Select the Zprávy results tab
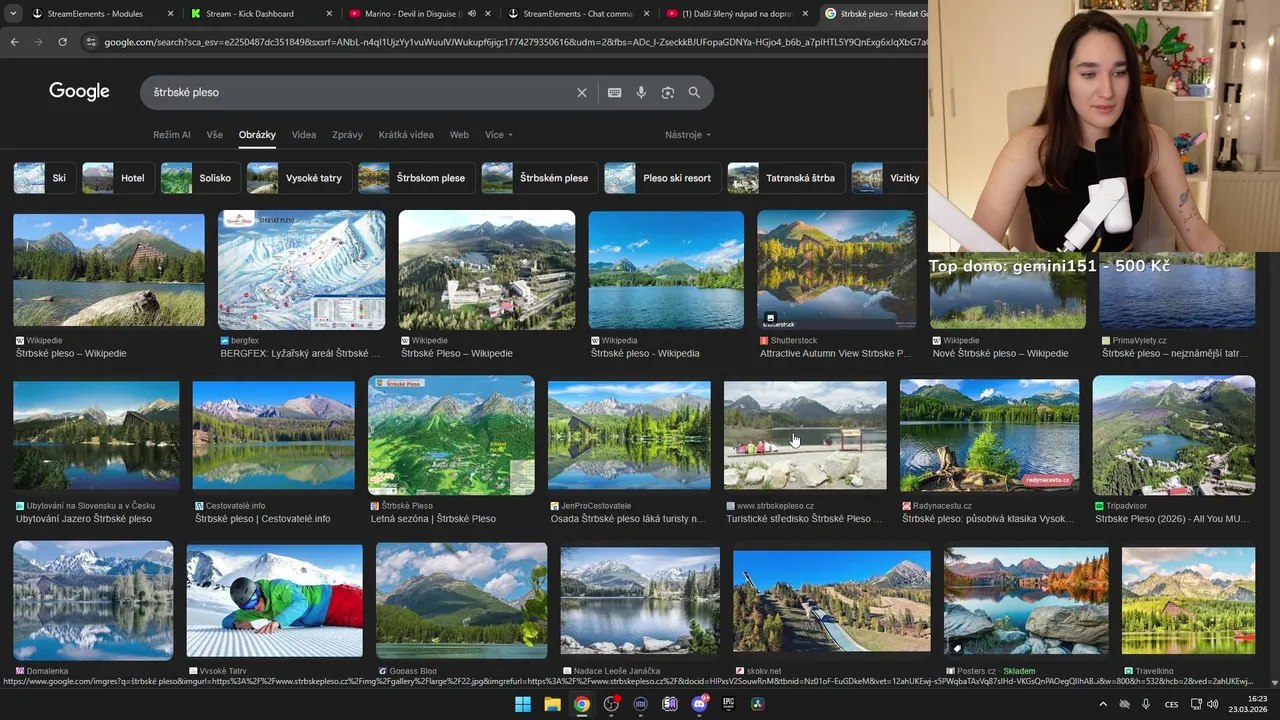This screenshot has height=720, width=1280. click(x=347, y=135)
